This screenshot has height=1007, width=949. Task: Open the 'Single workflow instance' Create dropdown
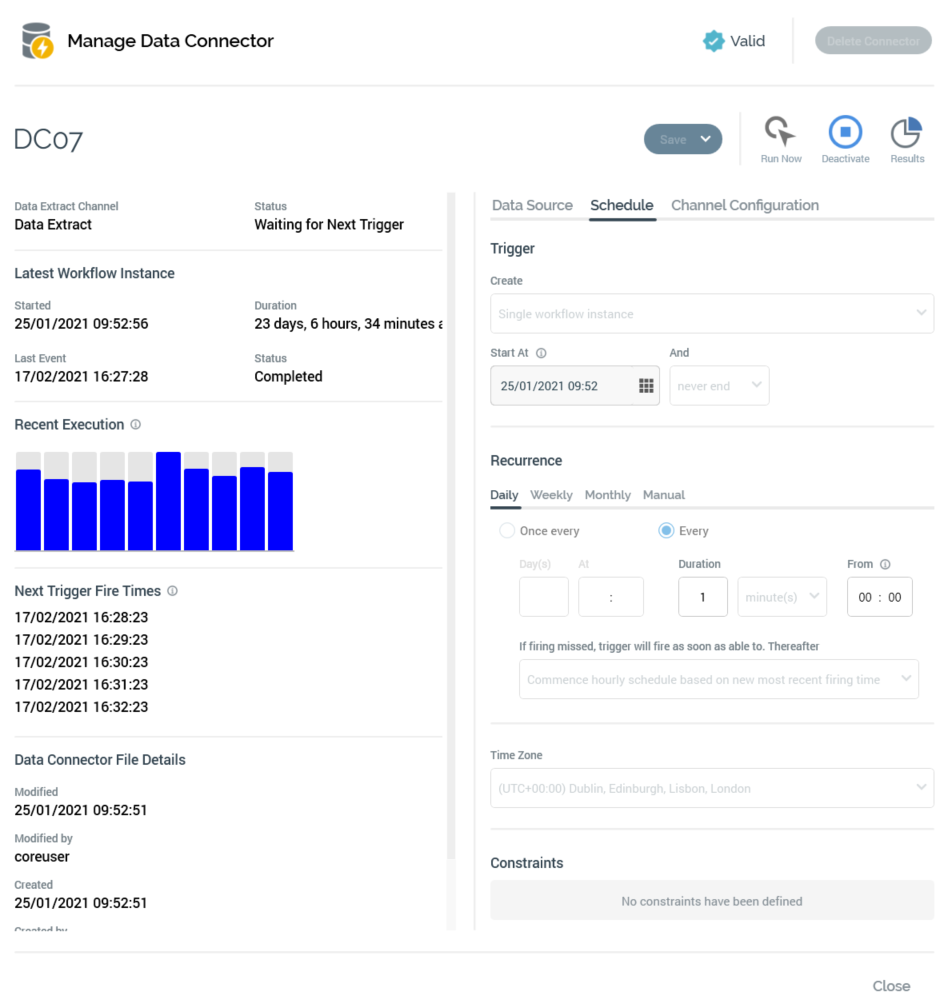point(711,314)
